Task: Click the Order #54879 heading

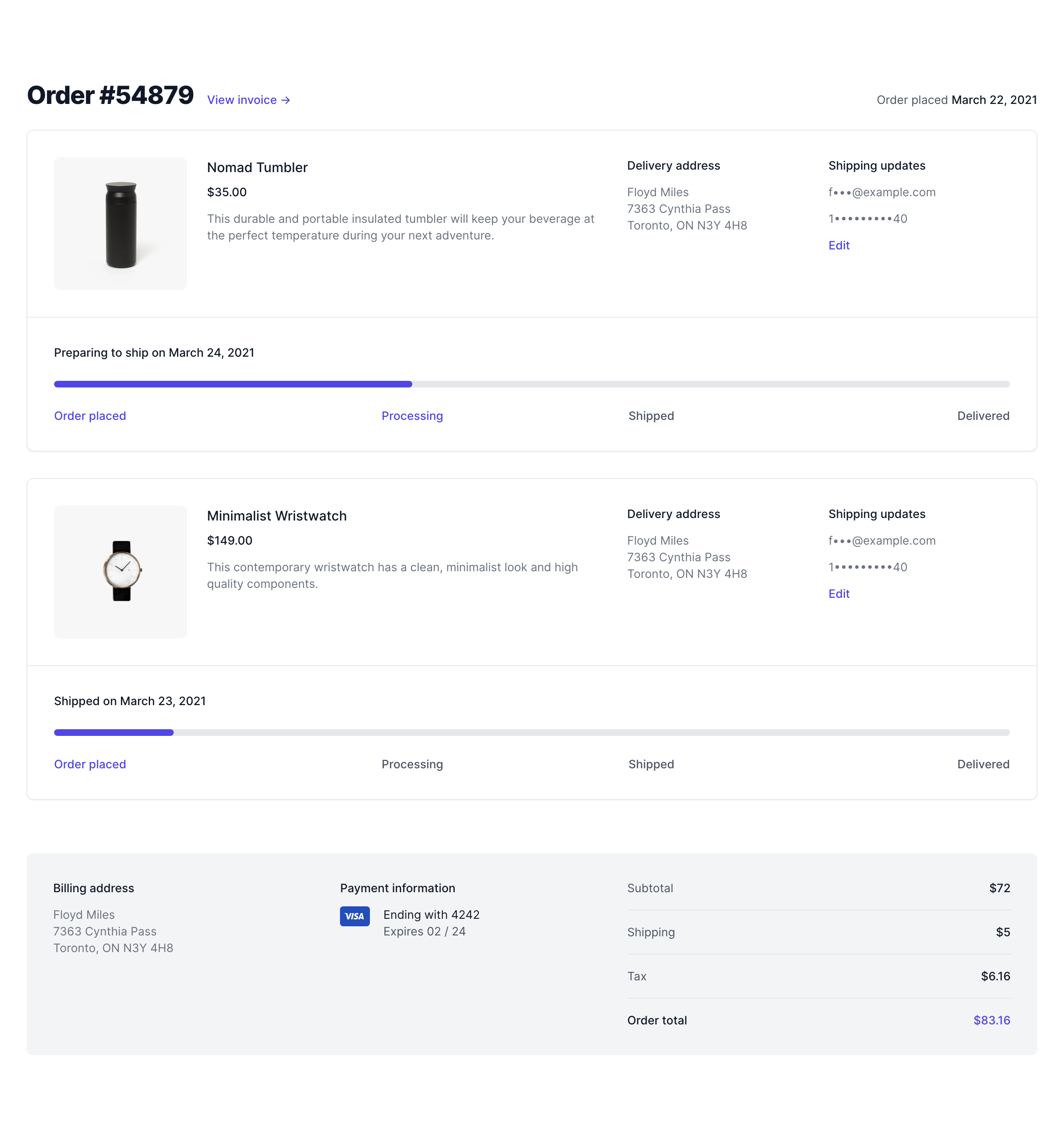Action: tap(110, 95)
